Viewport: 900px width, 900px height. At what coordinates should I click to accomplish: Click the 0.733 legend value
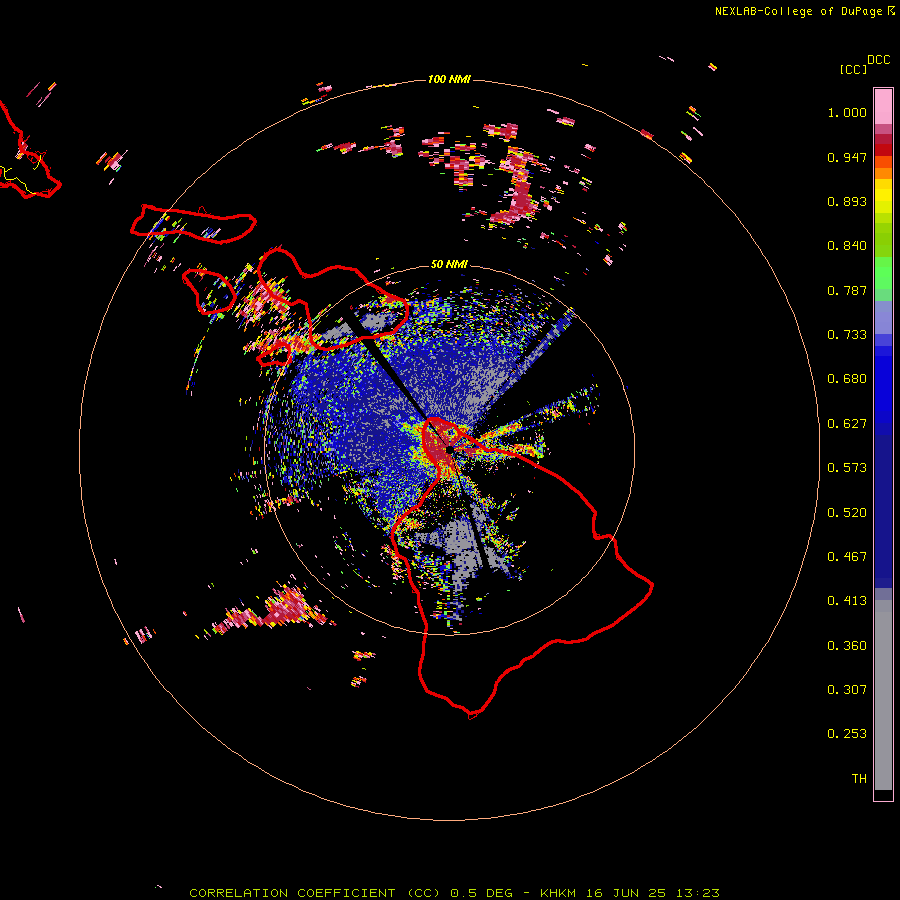[x=847, y=335]
